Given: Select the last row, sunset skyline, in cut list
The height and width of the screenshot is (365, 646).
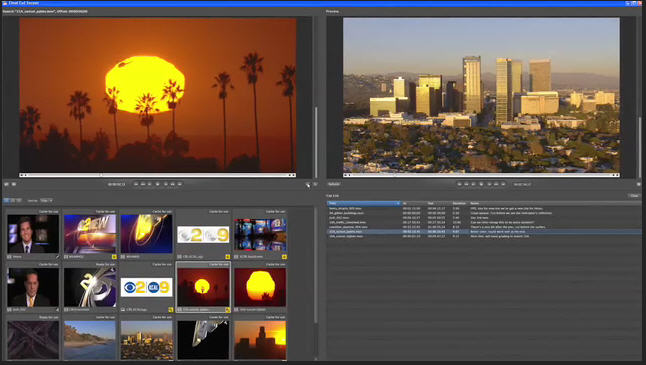Looking at the screenshot, I should (484, 236).
